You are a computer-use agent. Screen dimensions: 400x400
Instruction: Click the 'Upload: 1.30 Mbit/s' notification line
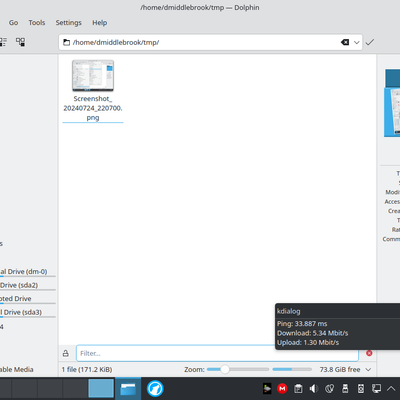pyautogui.click(x=308, y=342)
